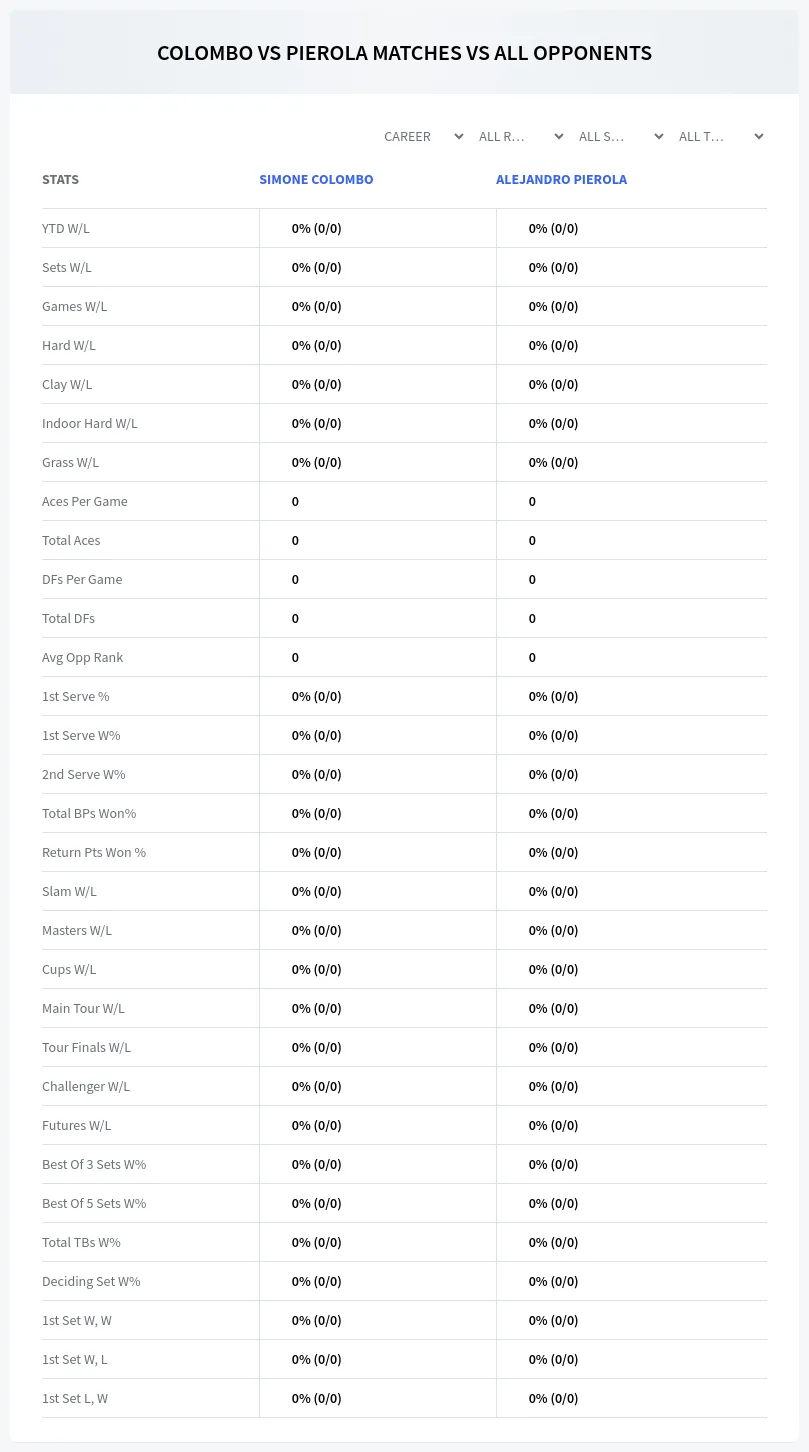
Task: Select the Total Aces row label
Action: [71, 540]
